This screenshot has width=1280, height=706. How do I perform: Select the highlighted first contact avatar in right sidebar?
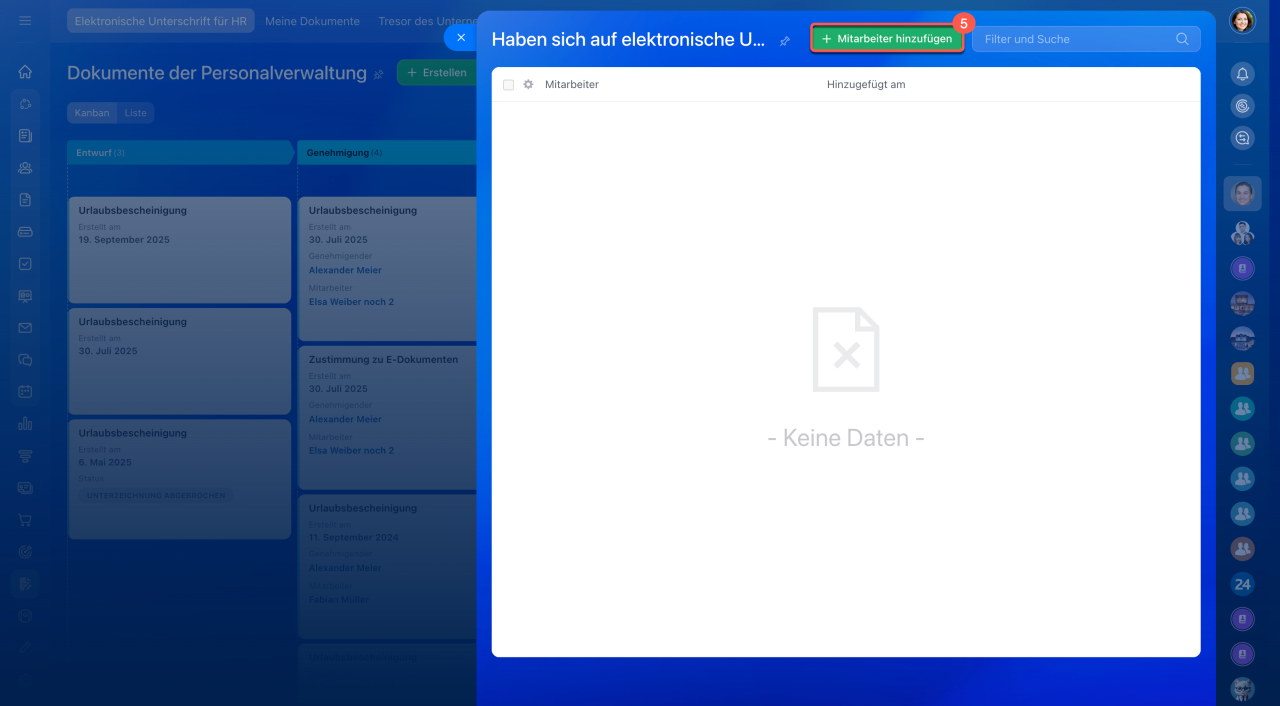pos(1242,194)
